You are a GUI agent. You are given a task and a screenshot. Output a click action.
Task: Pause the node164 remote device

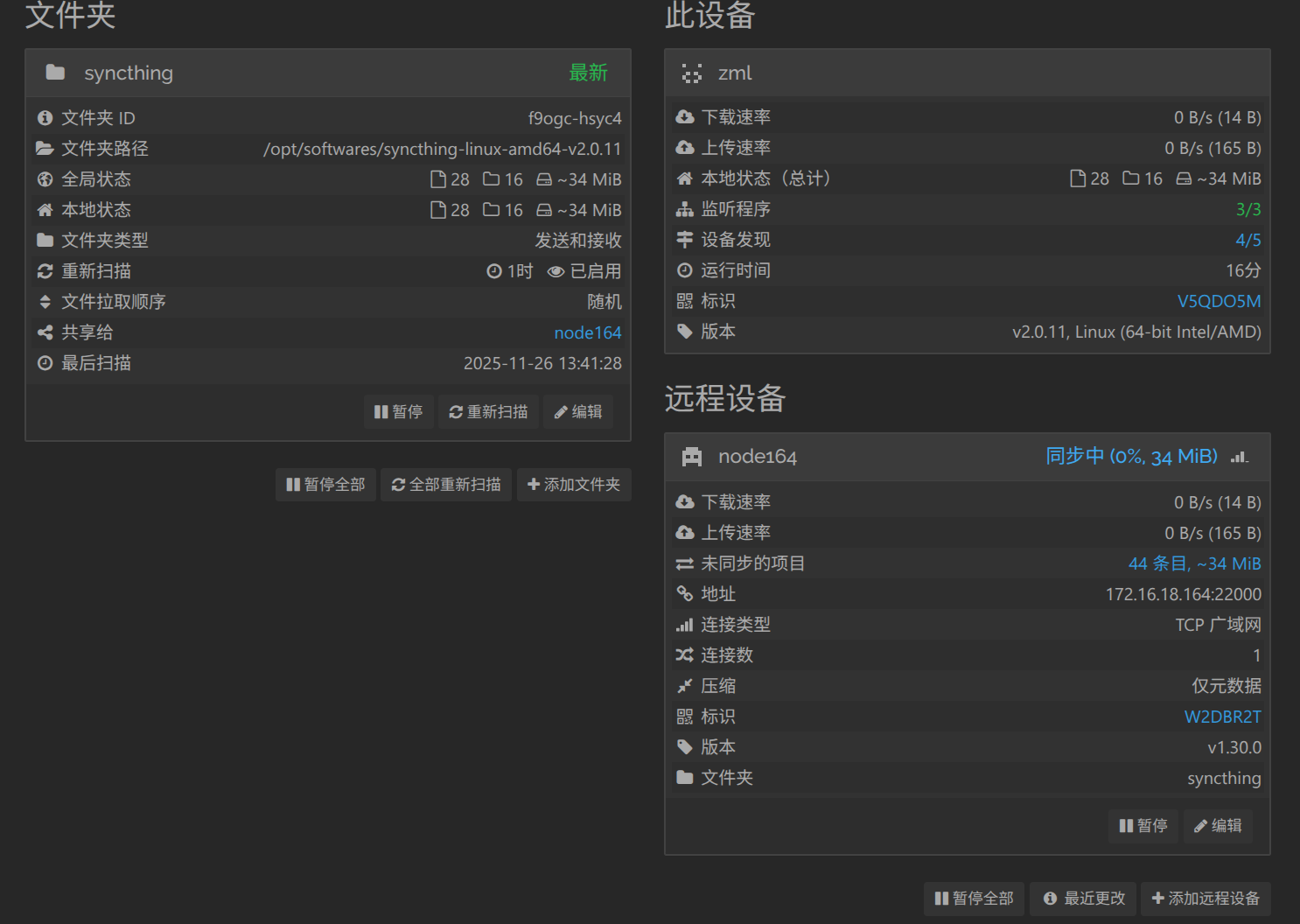point(1143,825)
